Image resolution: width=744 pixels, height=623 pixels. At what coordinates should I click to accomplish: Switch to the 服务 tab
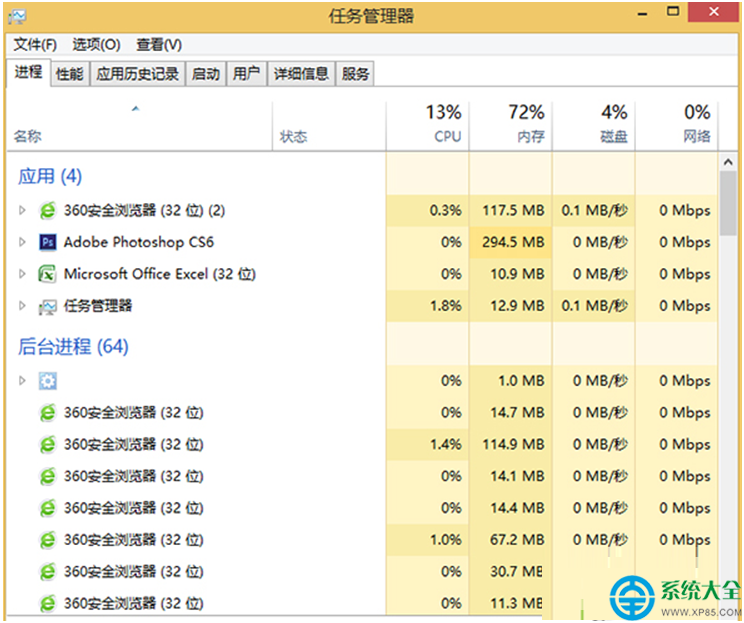tap(355, 74)
